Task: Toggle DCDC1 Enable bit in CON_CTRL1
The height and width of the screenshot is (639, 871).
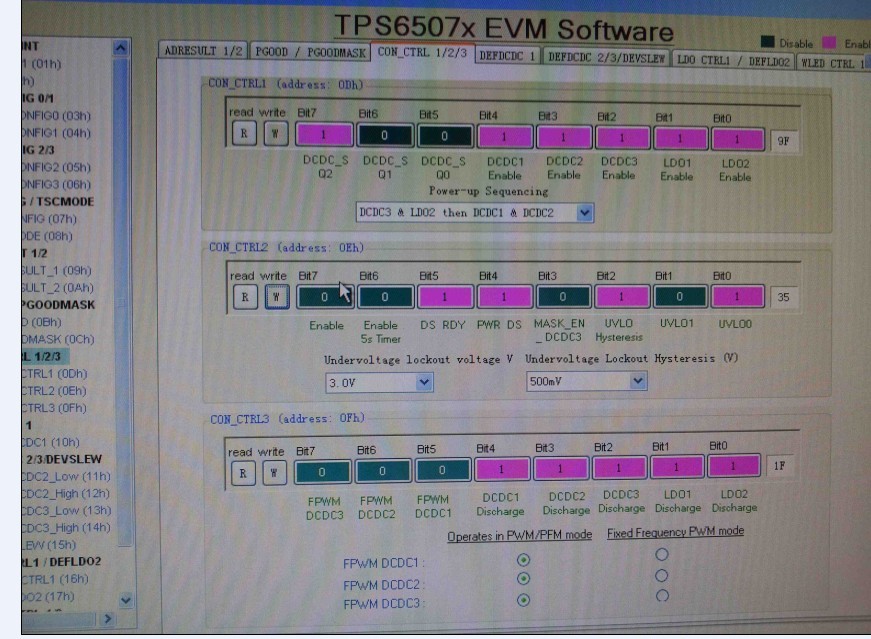Action: [x=504, y=137]
